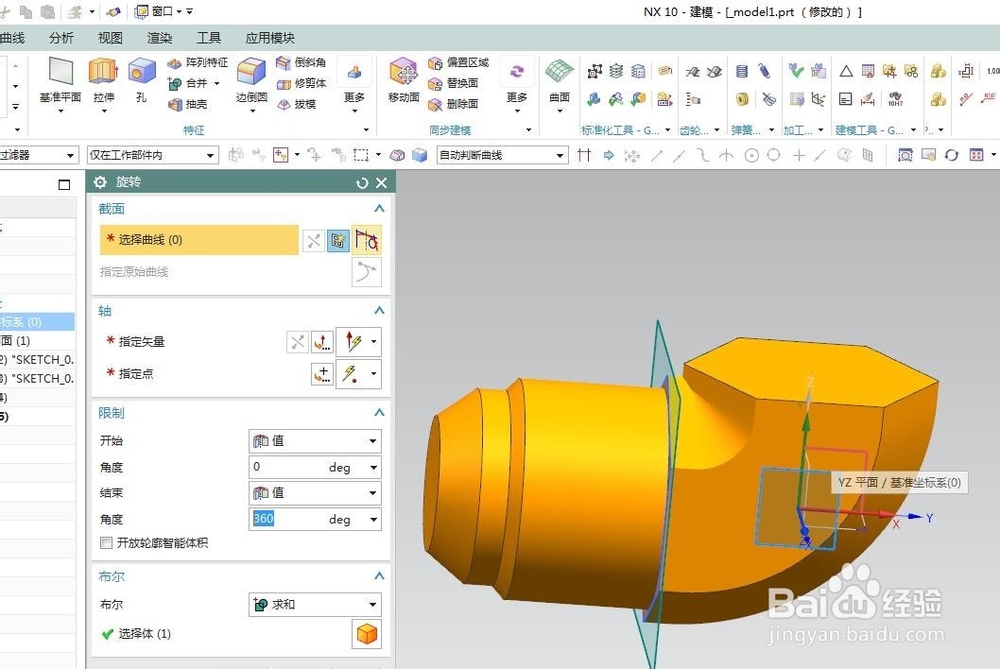The height and width of the screenshot is (669, 1000).
Task: Click the curve selection icon beside 选择曲线
Action: tap(367, 240)
